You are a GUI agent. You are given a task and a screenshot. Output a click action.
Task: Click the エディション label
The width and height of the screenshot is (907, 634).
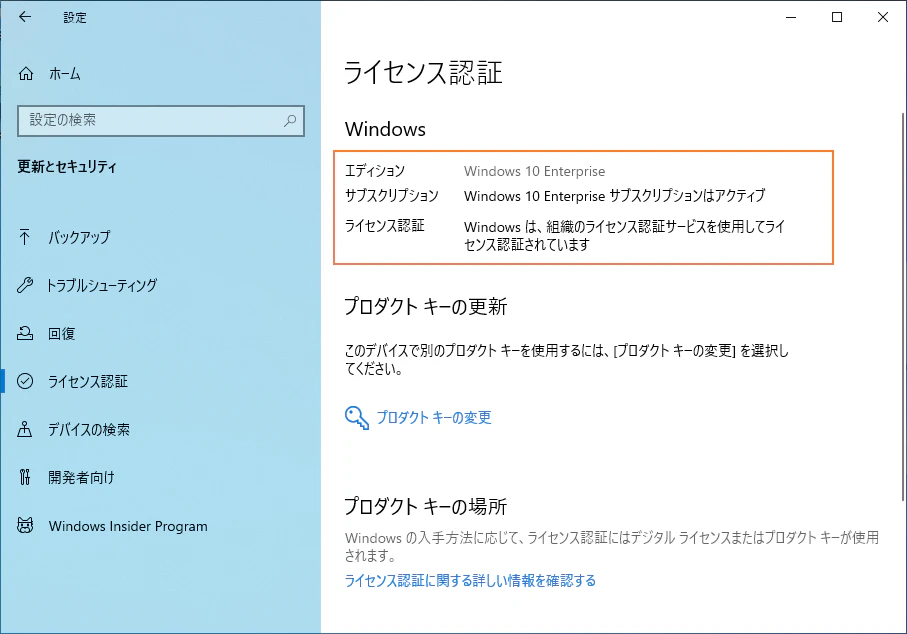point(375,171)
